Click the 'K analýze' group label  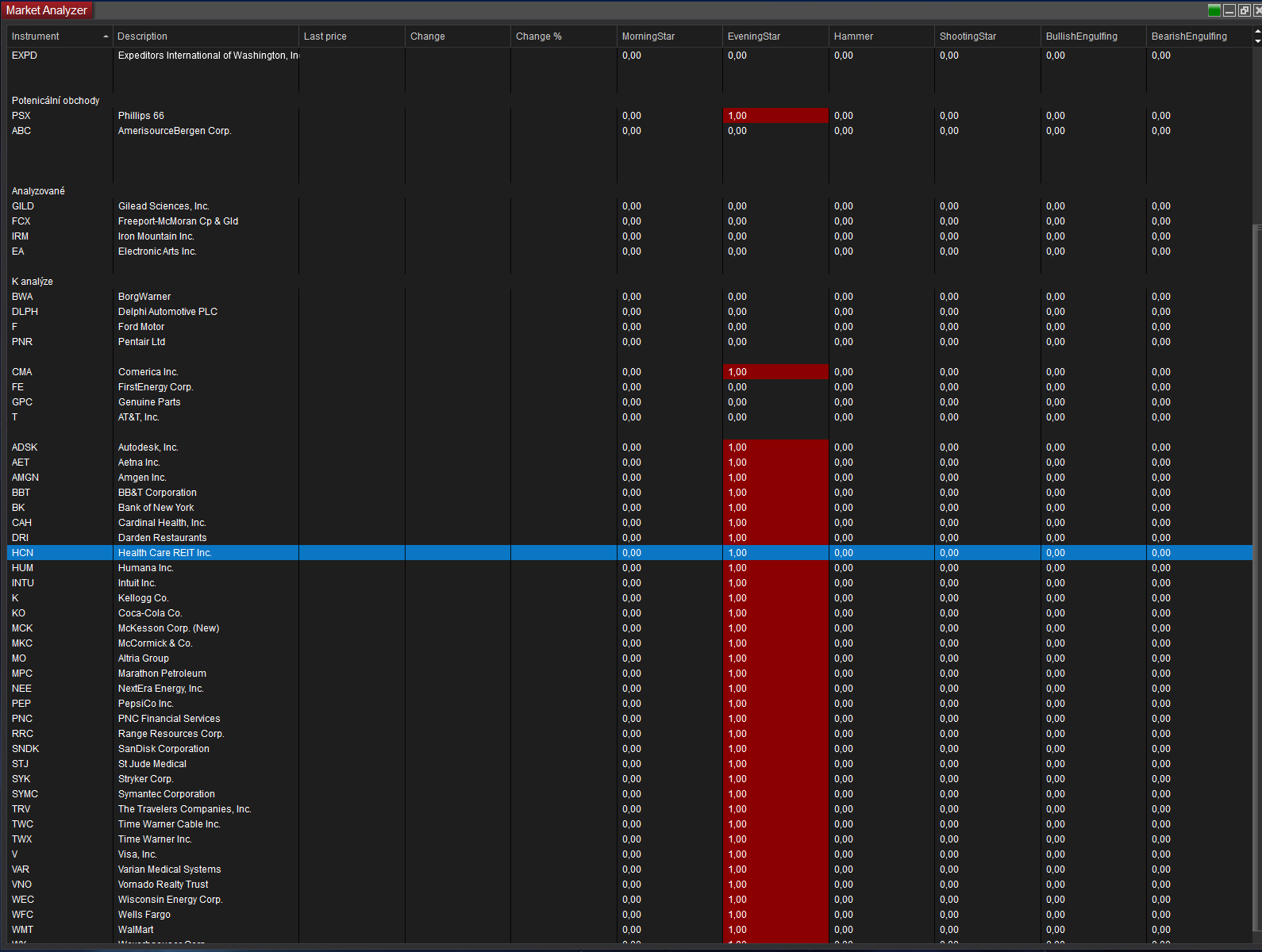33,282
